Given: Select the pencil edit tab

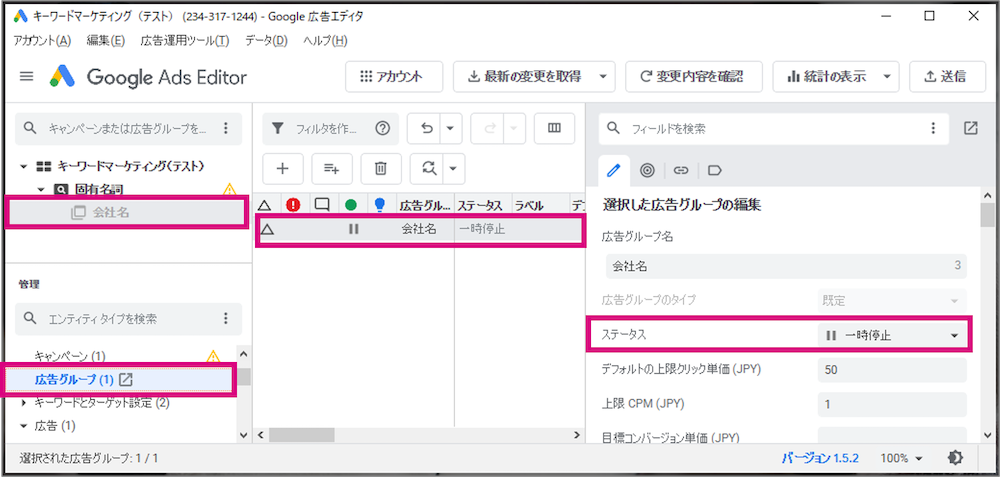Looking at the screenshot, I should 613,170.
